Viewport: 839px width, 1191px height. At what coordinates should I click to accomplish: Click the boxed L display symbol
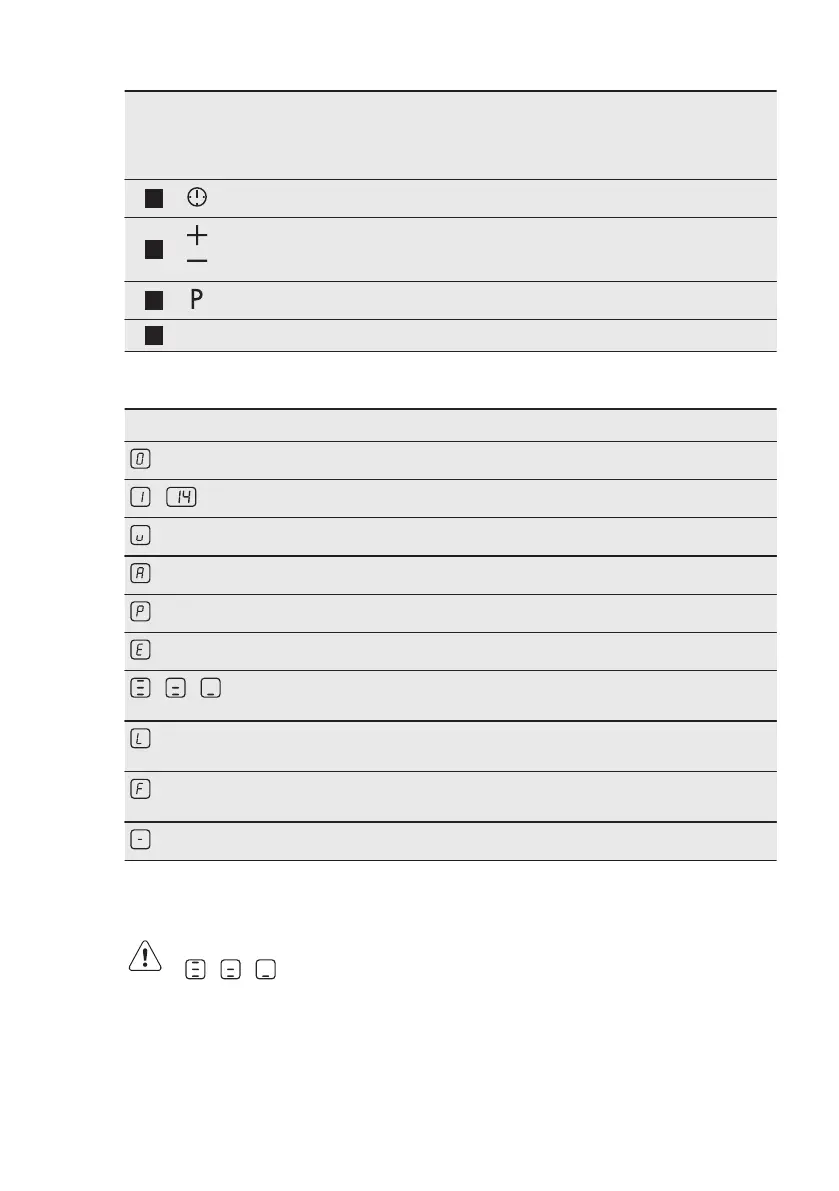[x=140, y=737]
